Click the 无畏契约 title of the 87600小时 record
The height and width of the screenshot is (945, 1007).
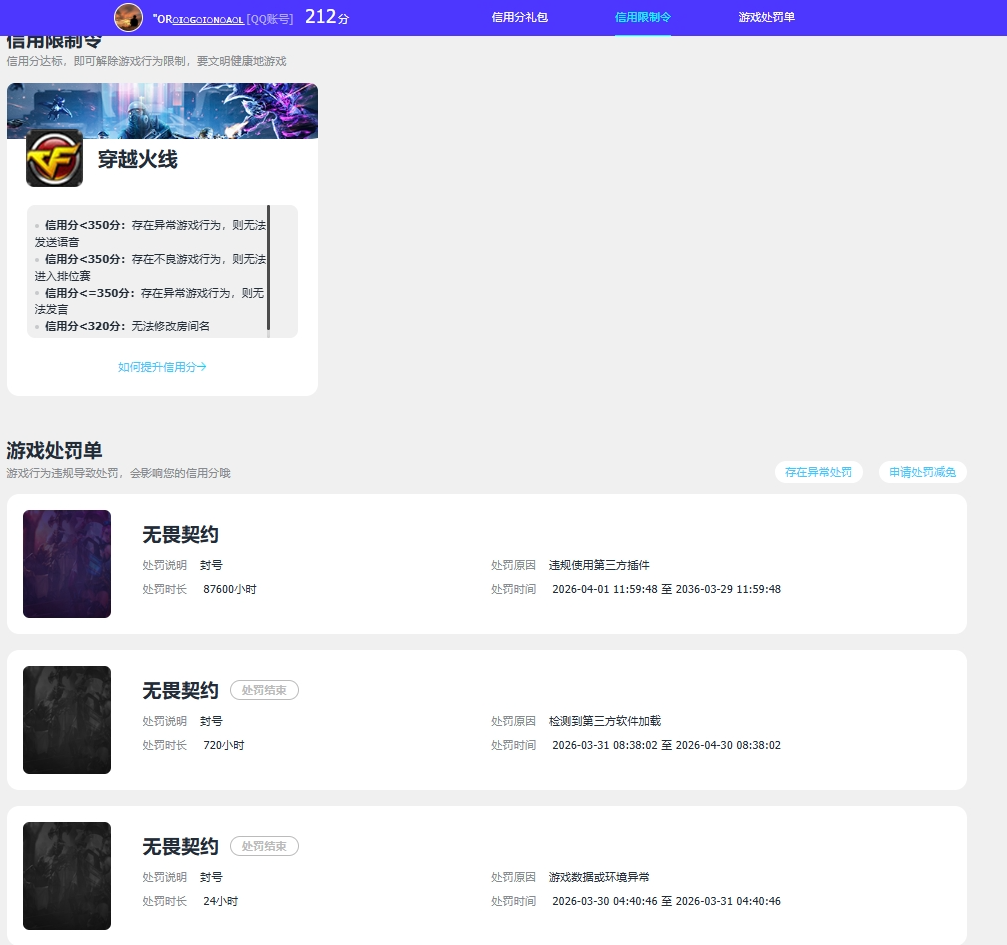(180, 534)
